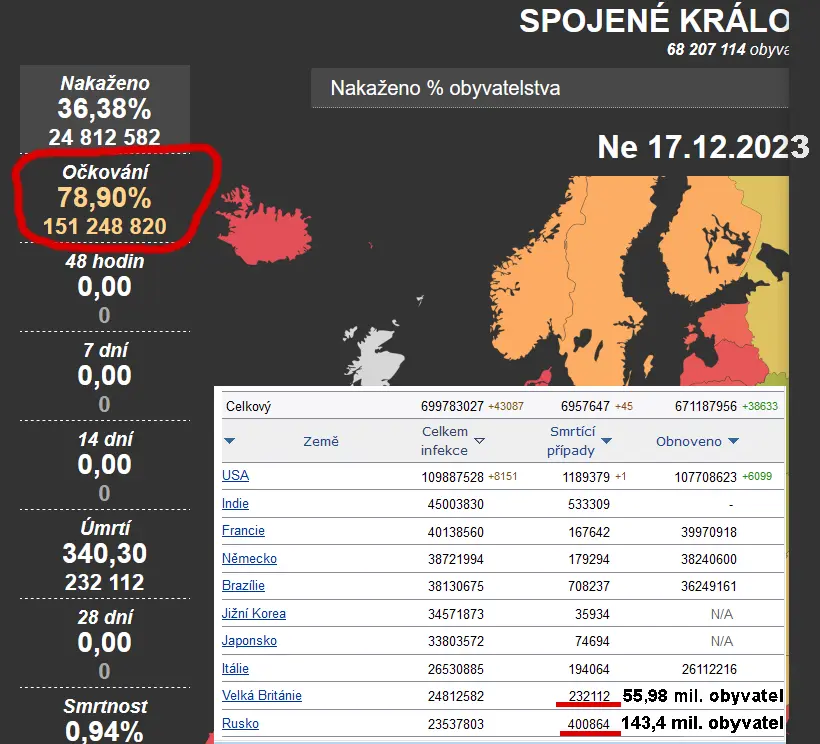Click the sort arrow next to Obnoveno
820x744 pixels.
coord(733,441)
